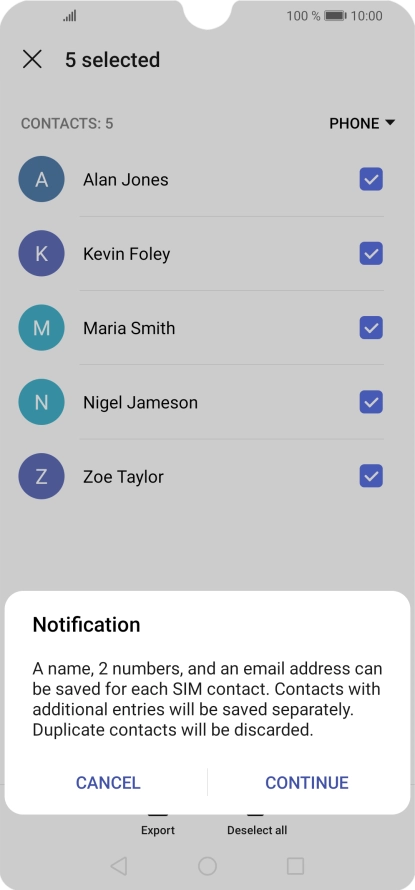This screenshot has height=890, width=415.
Task: Tap Kevin Foley avatar icon
Action: [41, 253]
